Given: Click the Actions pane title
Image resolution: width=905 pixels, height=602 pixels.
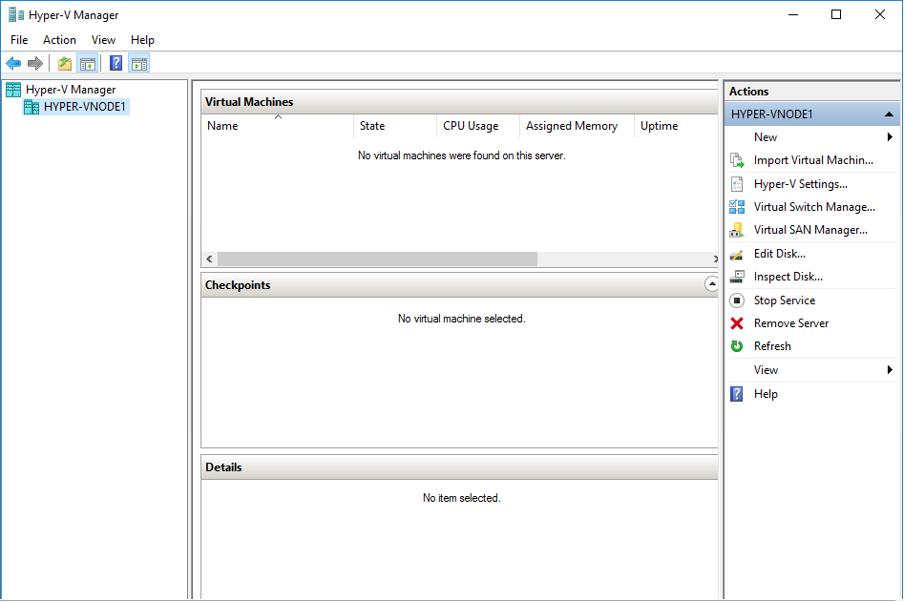Looking at the screenshot, I should point(749,91).
